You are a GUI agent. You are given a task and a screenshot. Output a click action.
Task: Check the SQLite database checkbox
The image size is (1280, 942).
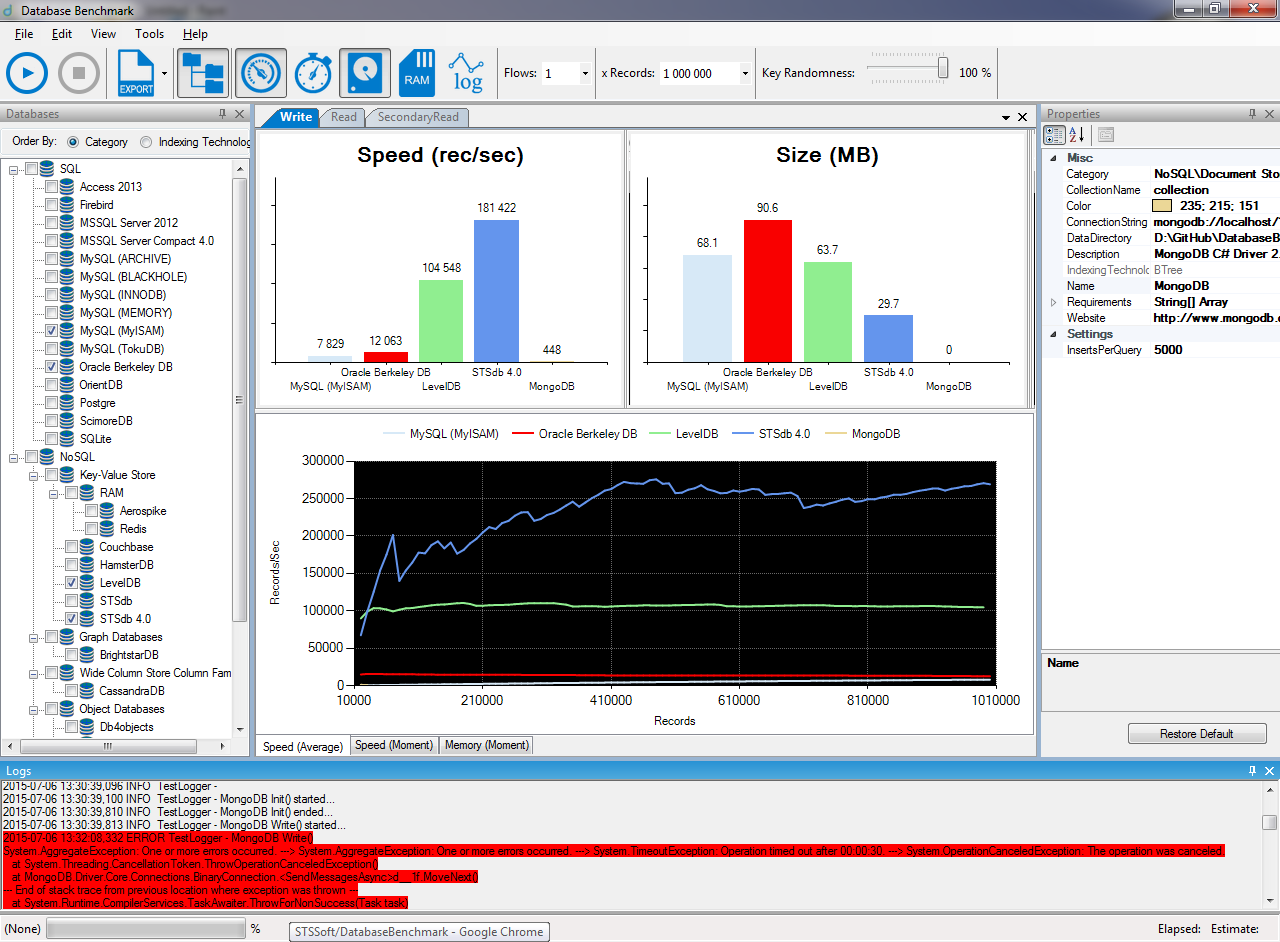click(x=52, y=439)
